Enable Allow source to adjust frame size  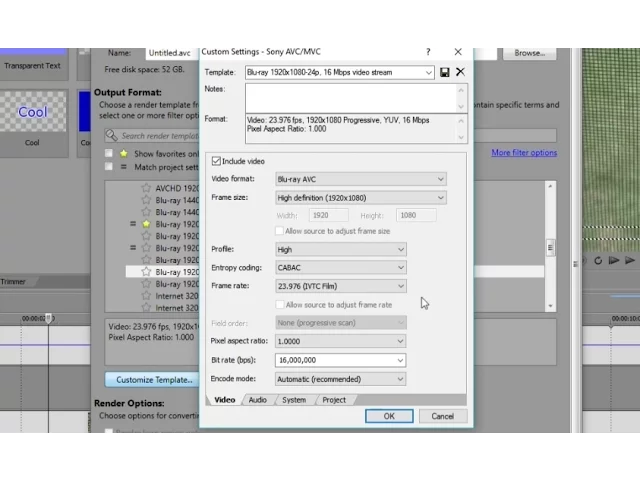pyautogui.click(x=280, y=231)
